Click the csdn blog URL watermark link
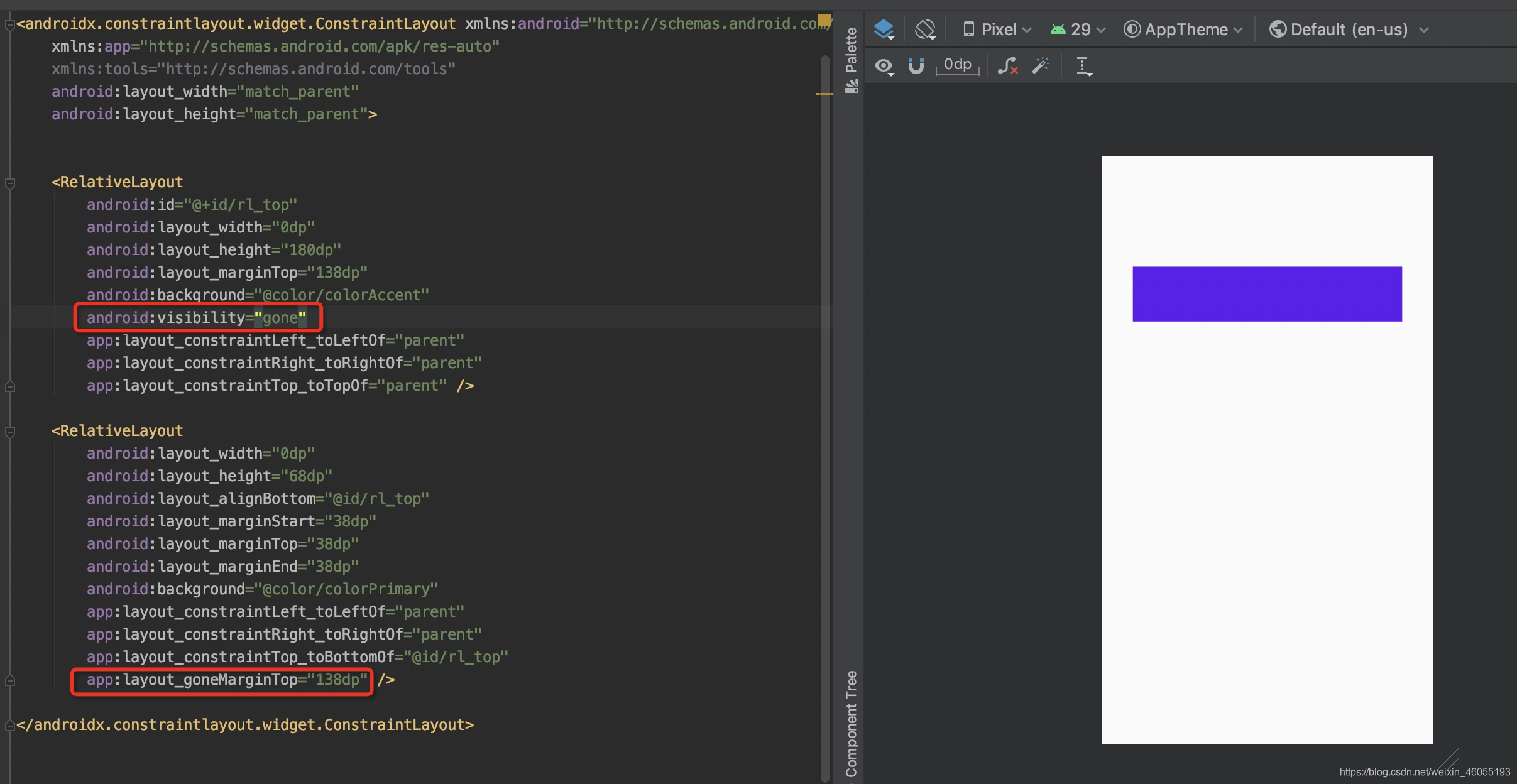This screenshot has width=1517, height=784. [1425, 771]
